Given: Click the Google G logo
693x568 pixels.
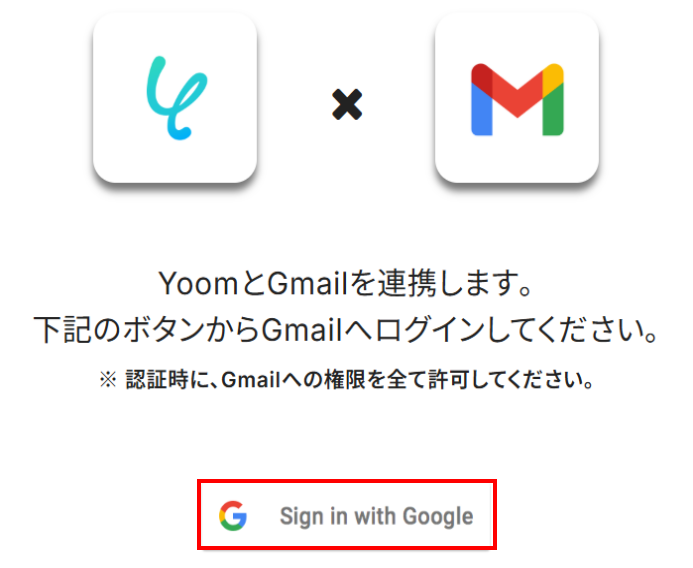Looking at the screenshot, I should [x=233, y=515].
